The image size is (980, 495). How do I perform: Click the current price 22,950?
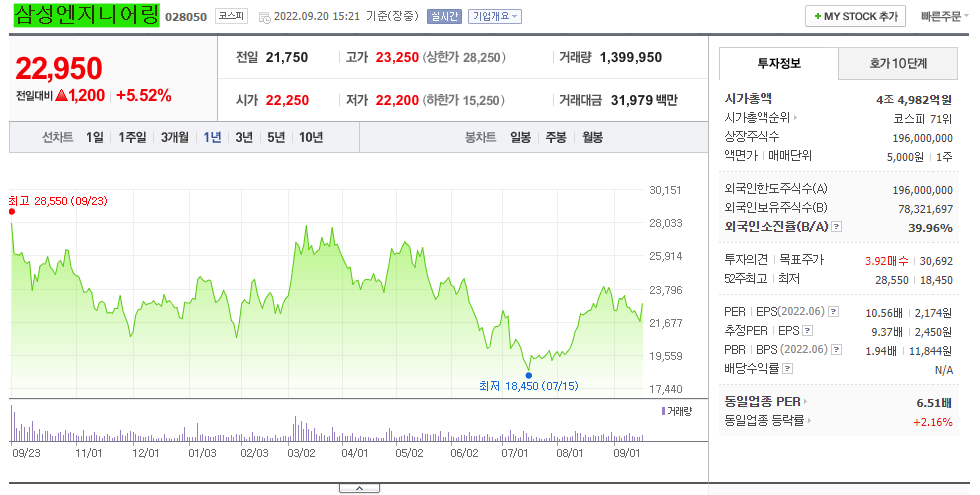(59, 69)
